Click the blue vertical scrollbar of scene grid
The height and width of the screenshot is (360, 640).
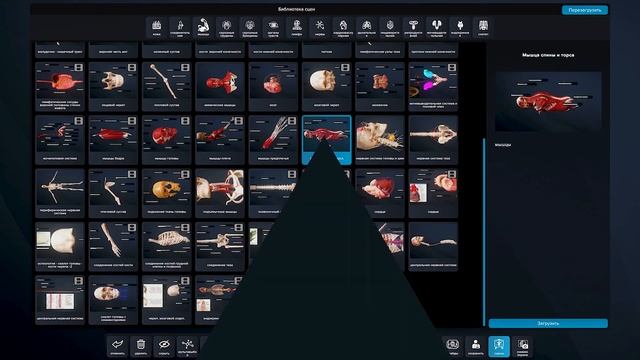(484, 232)
